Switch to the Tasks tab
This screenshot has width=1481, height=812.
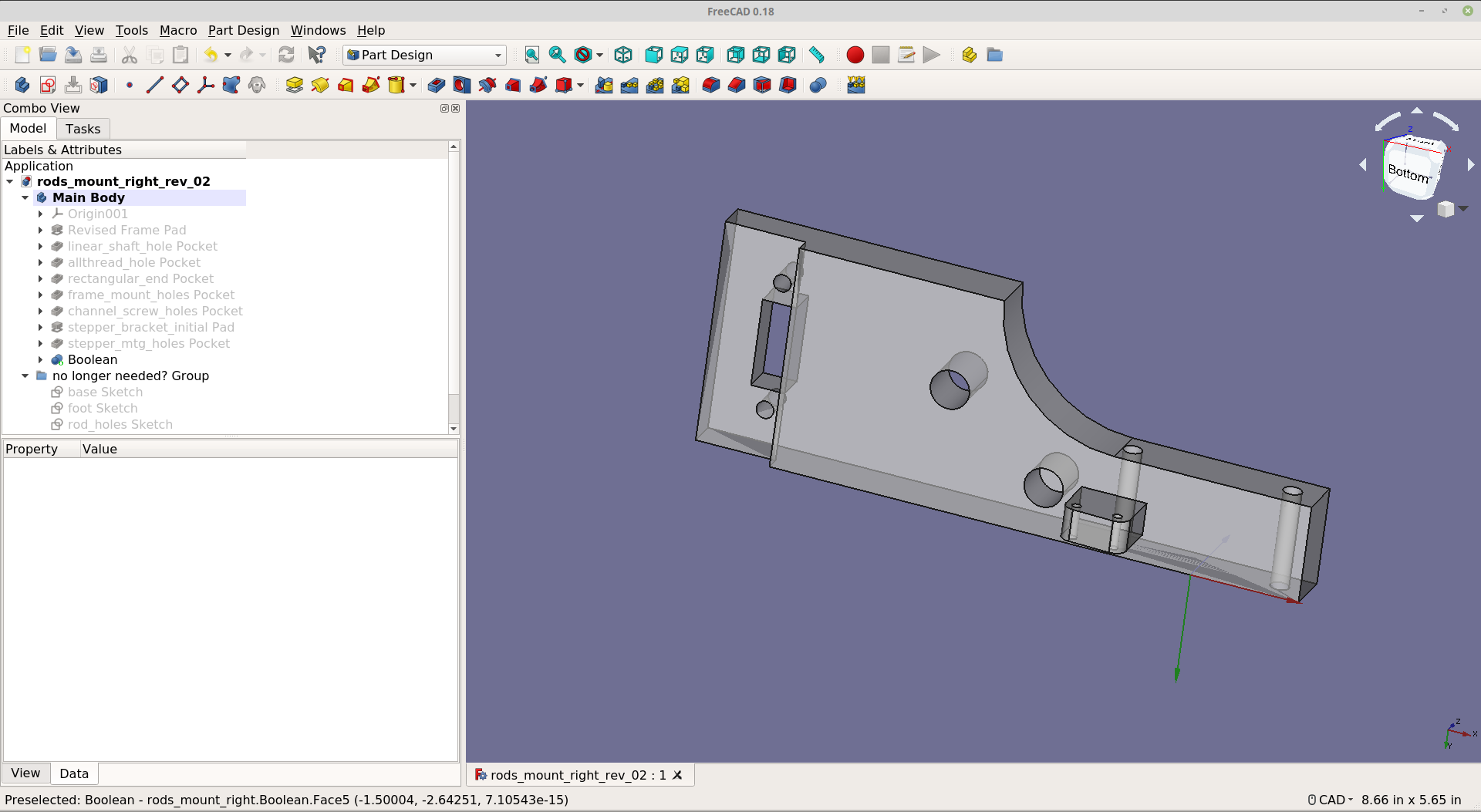83,129
